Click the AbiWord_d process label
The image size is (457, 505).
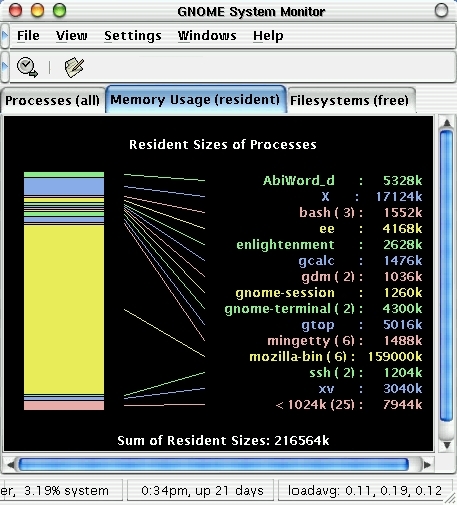point(299,180)
